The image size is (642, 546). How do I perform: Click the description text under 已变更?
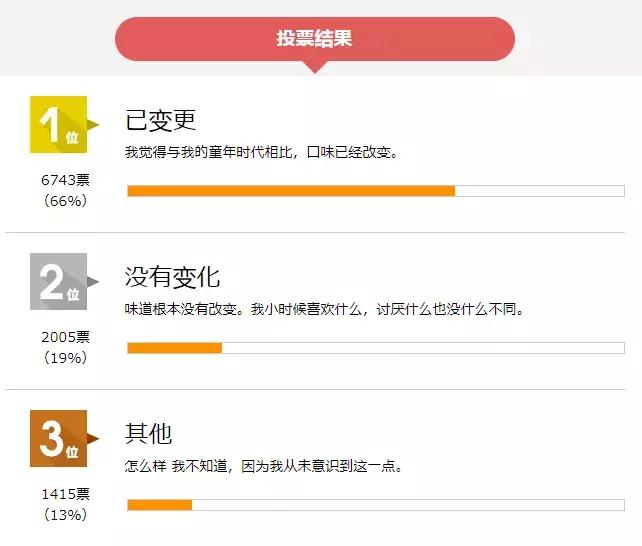(x=261, y=152)
